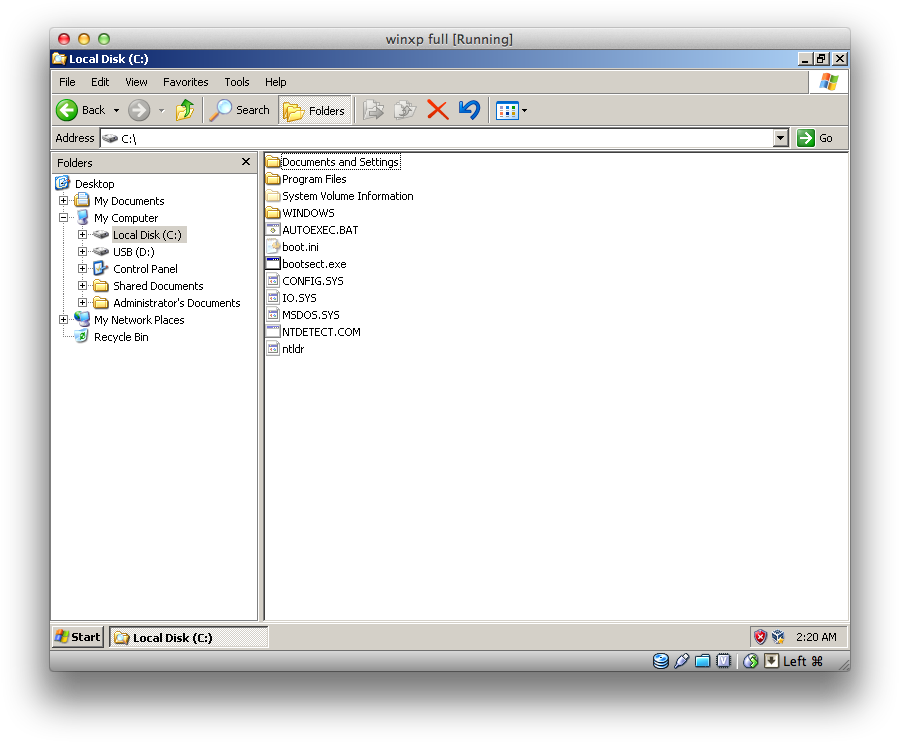Open the Windows Security Center shield in the tray
Image resolution: width=899 pixels, height=742 pixels.
759,636
